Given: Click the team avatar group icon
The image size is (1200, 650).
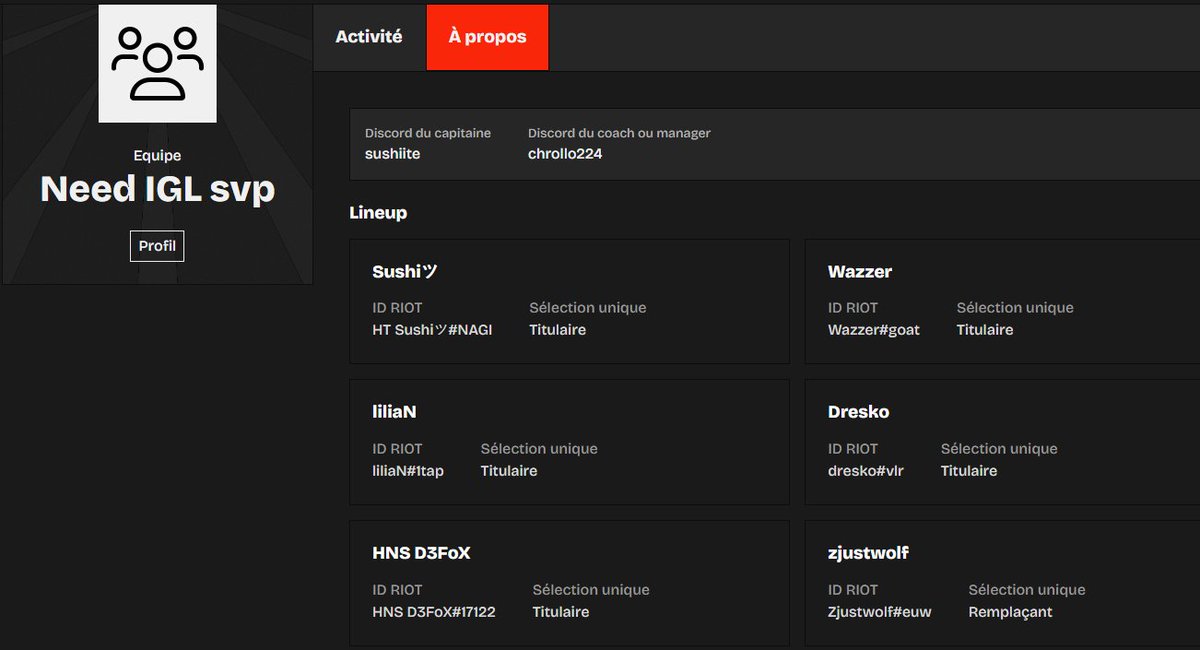Looking at the screenshot, I should [x=158, y=63].
